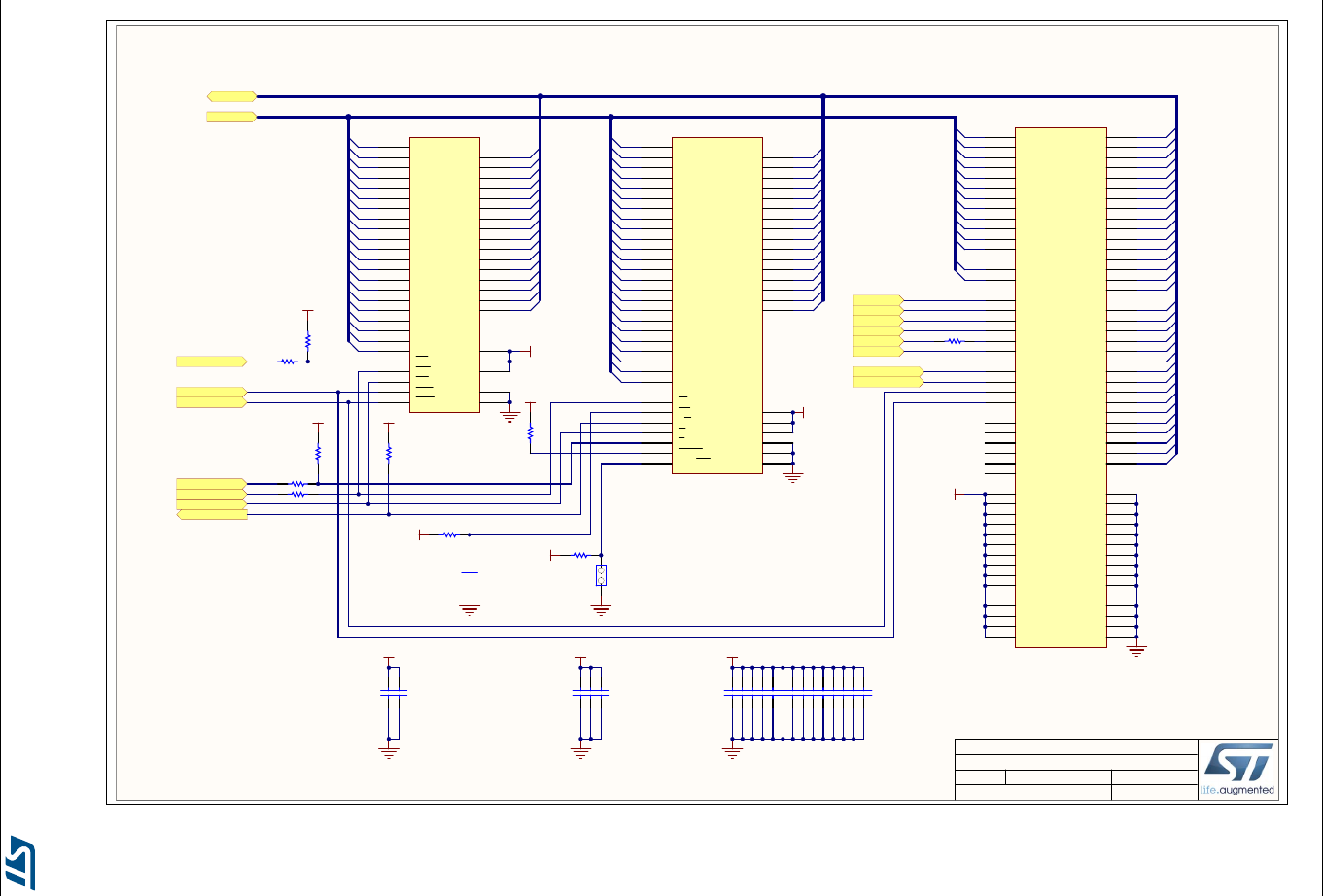
Task: Select the middle yellow IC block
Action: [x=717, y=305]
